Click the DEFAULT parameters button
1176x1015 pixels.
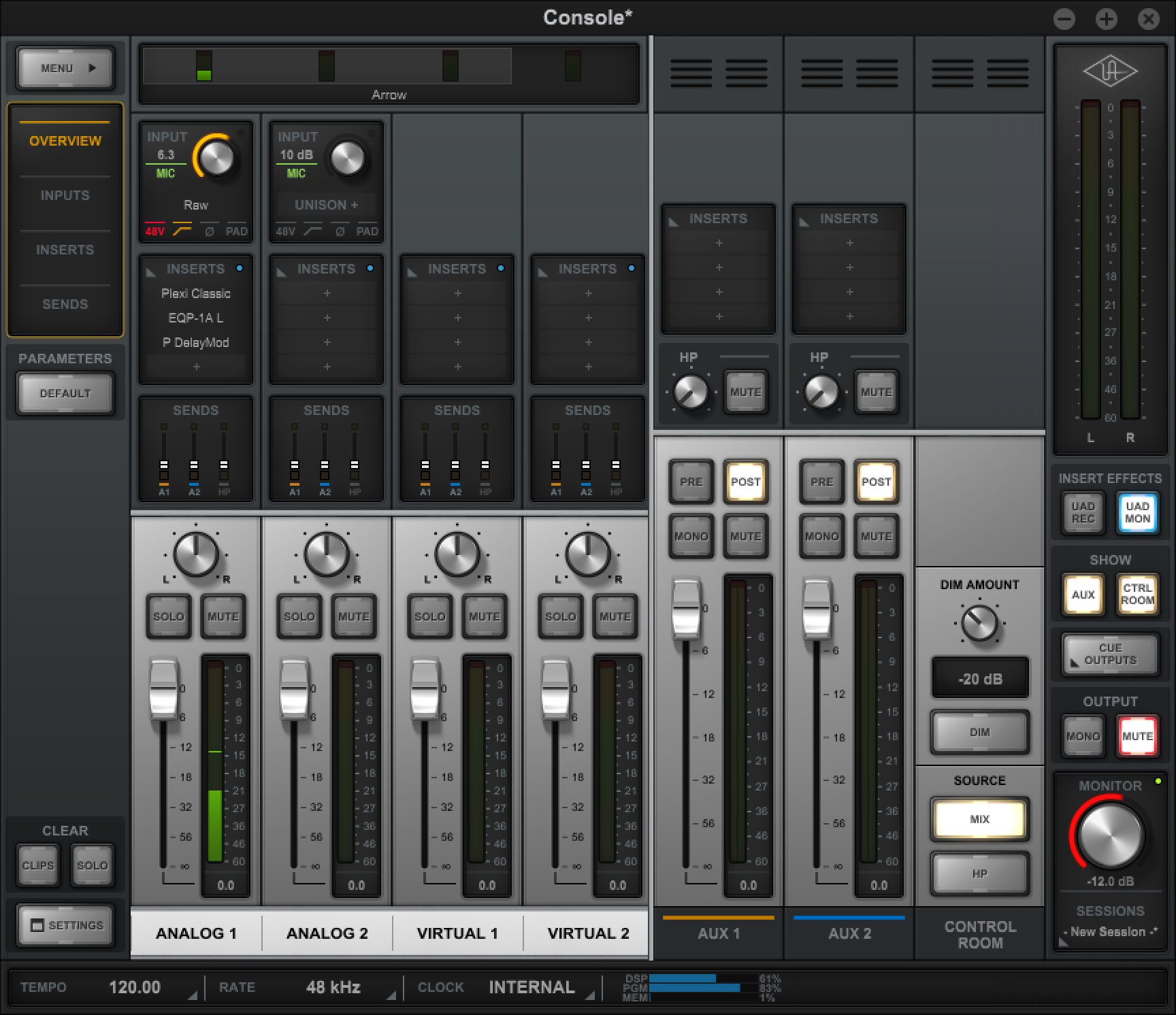(65, 393)
